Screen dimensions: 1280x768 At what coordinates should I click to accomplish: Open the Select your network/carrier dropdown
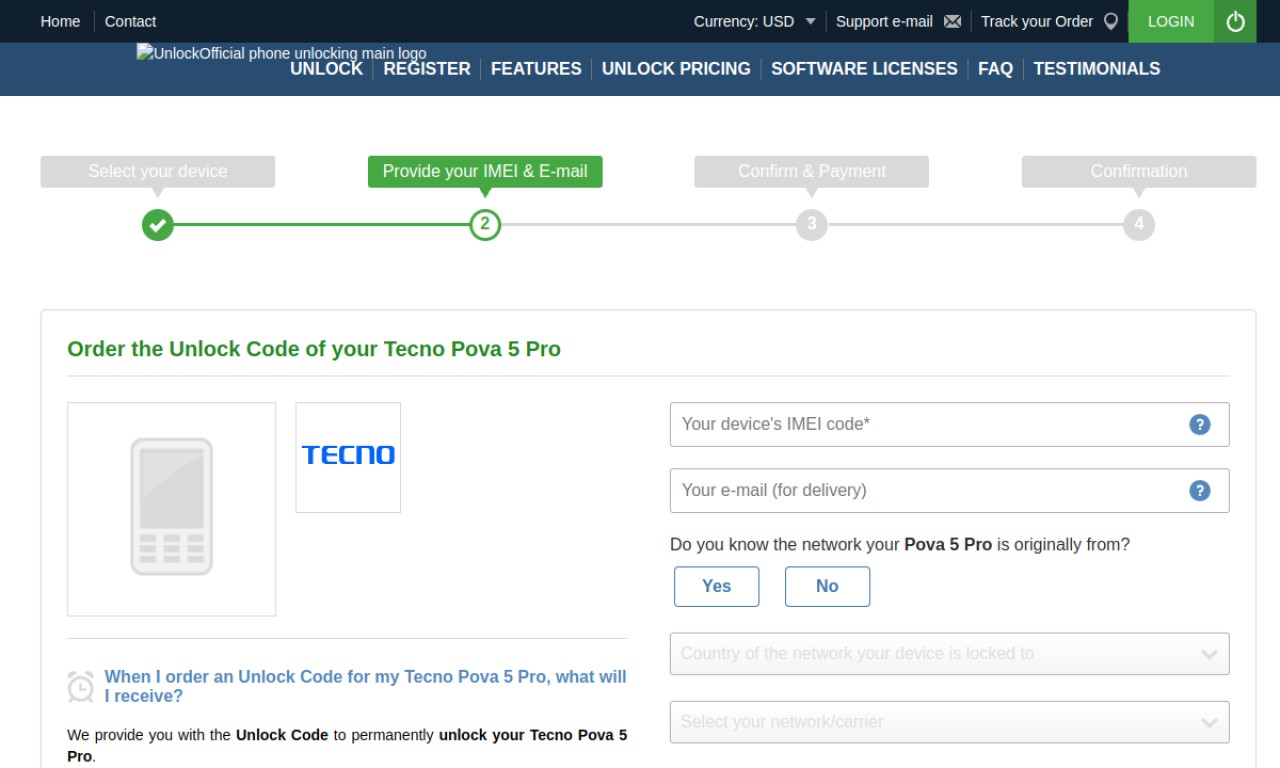pos(949,722)
